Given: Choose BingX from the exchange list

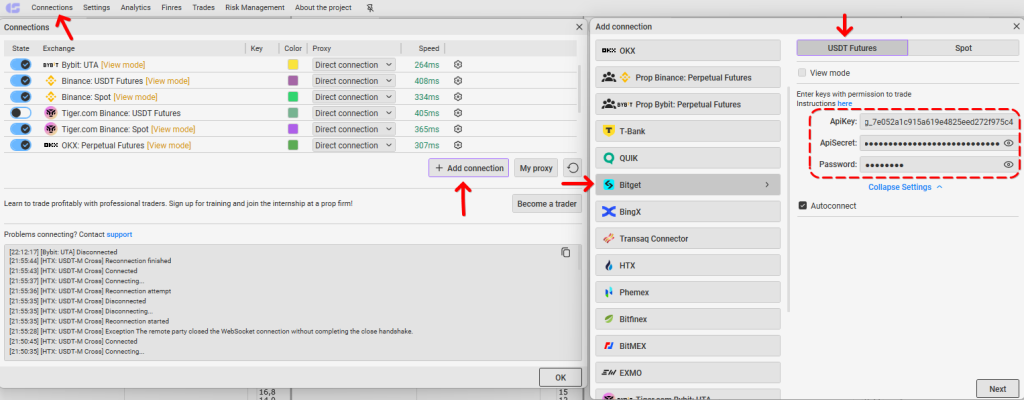Looking at the screenshot, I should point(688,212).
